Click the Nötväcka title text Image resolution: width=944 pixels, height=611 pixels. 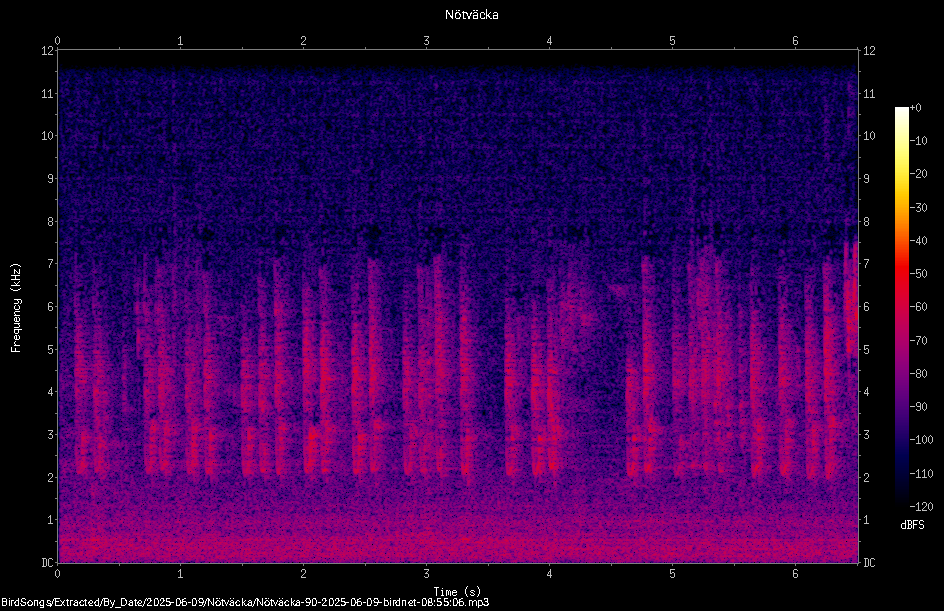click(471, 14)
